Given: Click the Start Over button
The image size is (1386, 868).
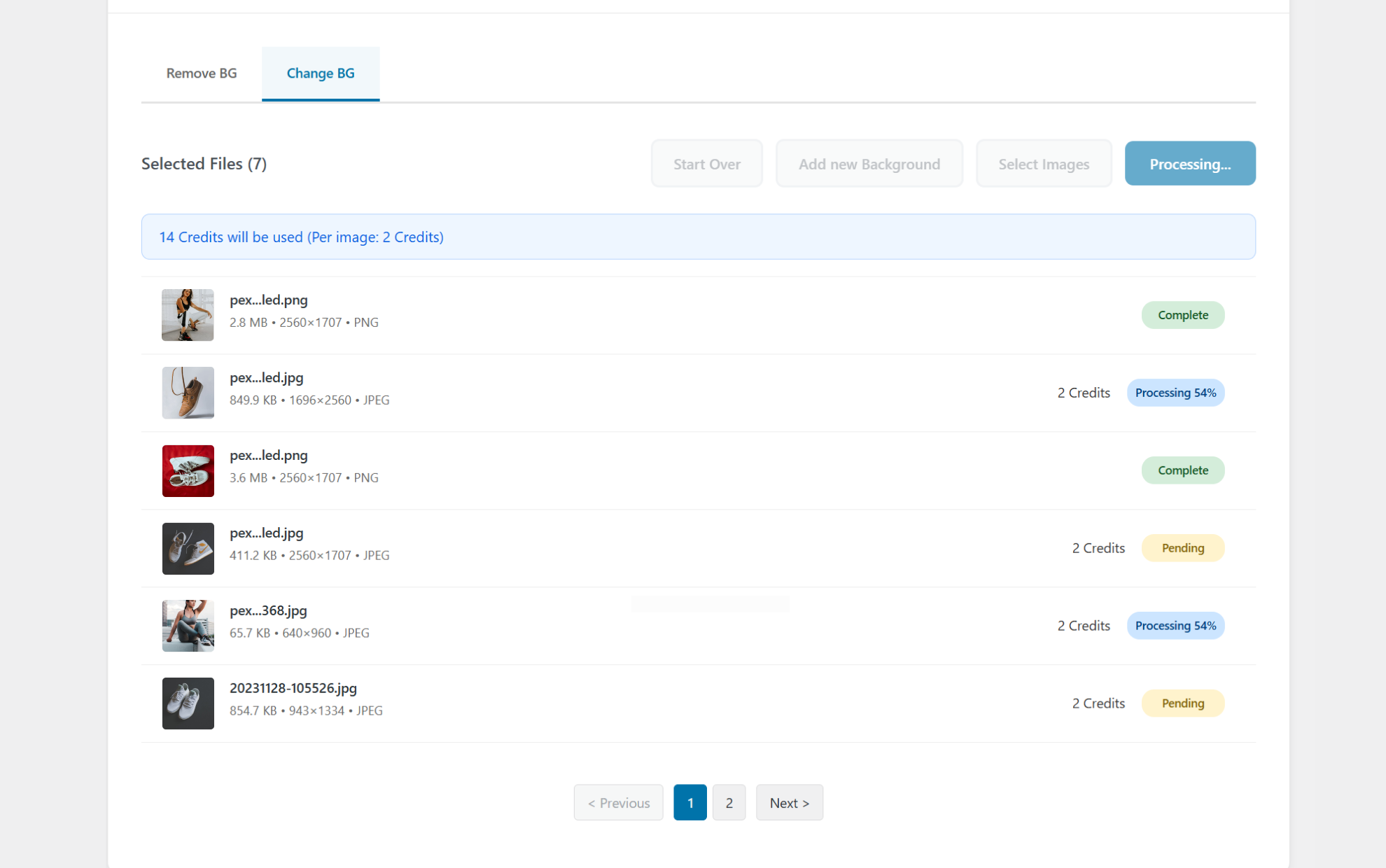Looking at the screenshot, I should click(x=706, y=164).
